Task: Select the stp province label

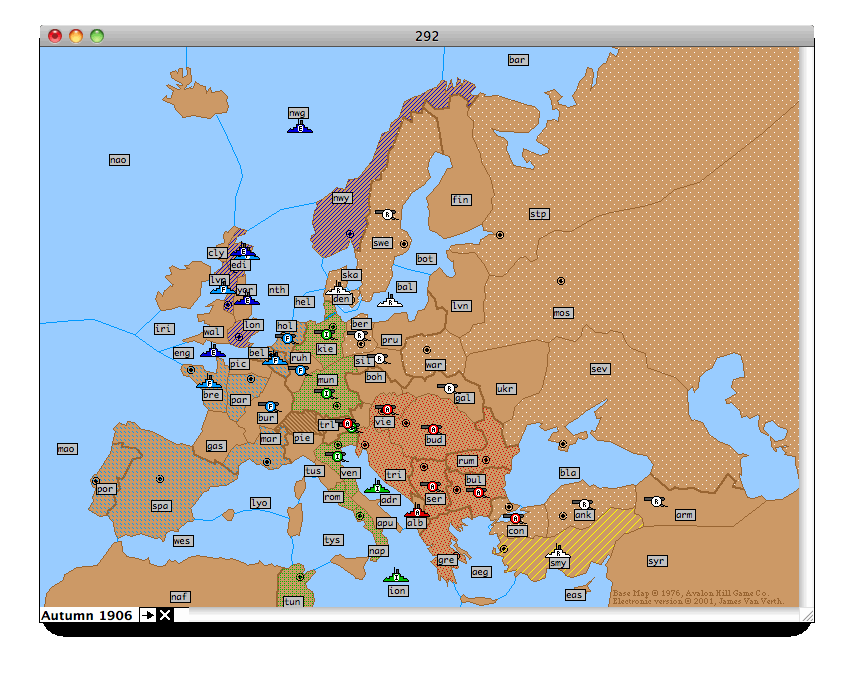Action: tap(539, 214)
